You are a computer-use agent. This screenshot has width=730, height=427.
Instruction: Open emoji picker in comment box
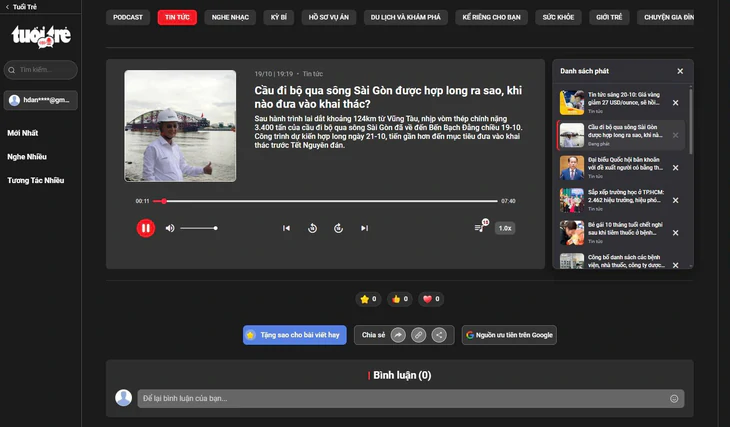coord(674,399)
